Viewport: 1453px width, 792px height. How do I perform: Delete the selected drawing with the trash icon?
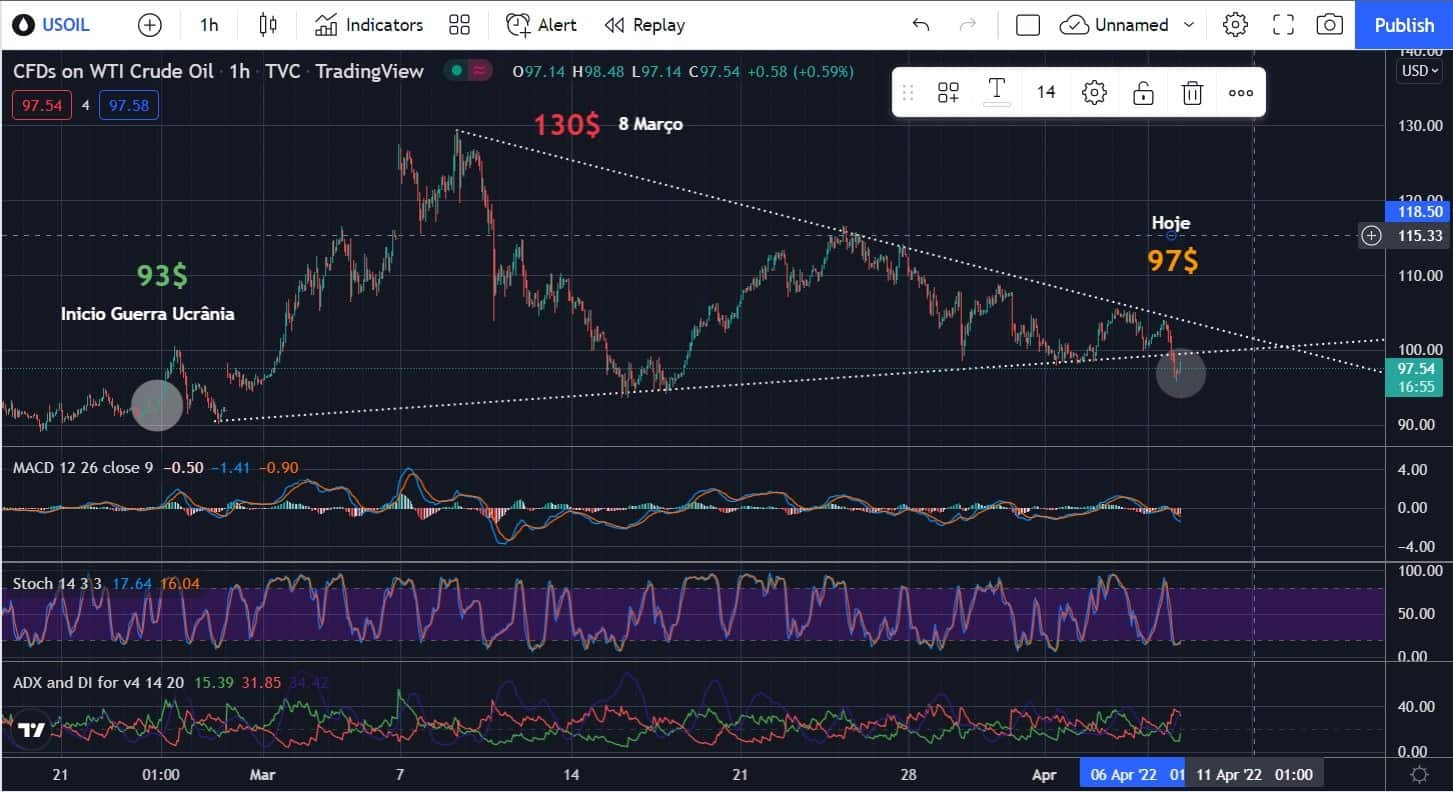1191,93
